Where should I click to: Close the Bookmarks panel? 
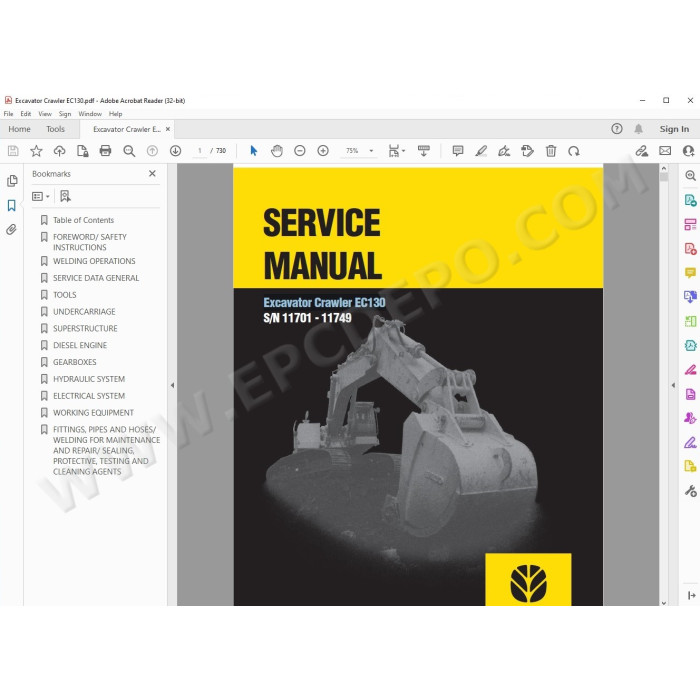[152, 173]
